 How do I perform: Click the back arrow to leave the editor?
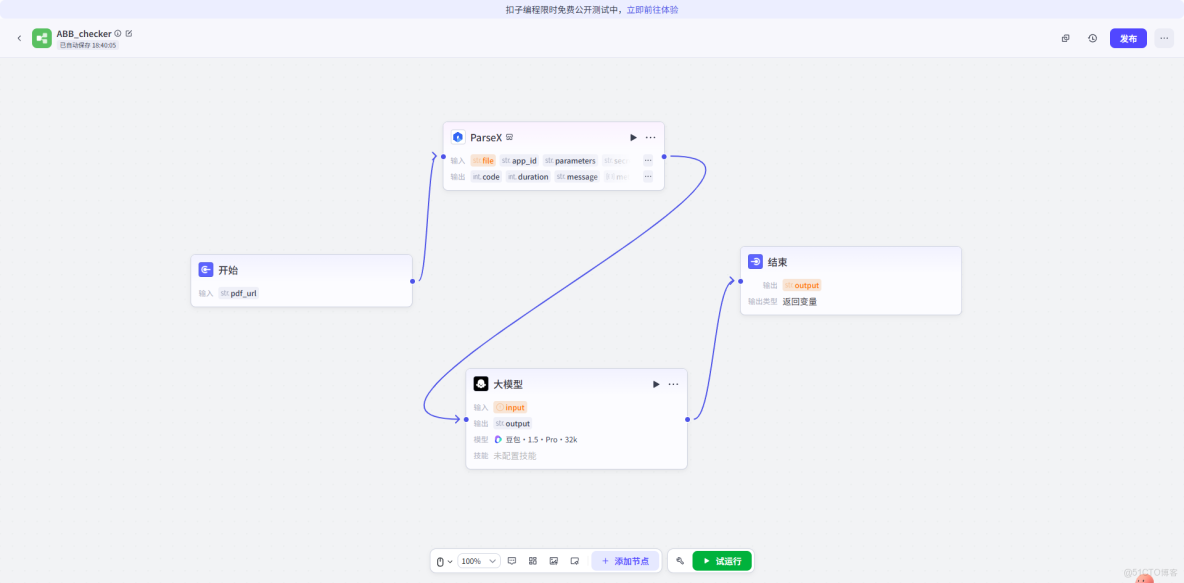click(x=19, y=37)
